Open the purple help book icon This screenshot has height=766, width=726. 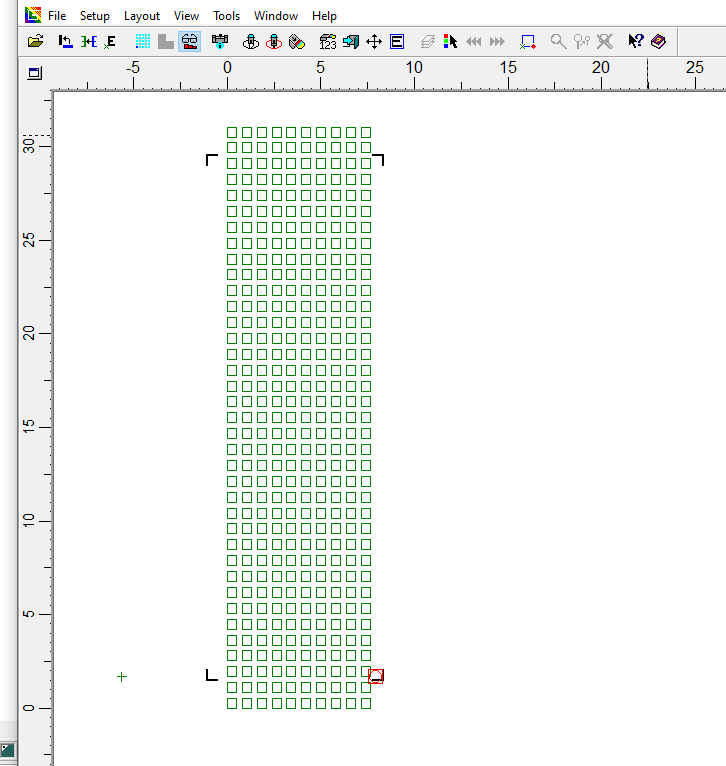[659, 42]
